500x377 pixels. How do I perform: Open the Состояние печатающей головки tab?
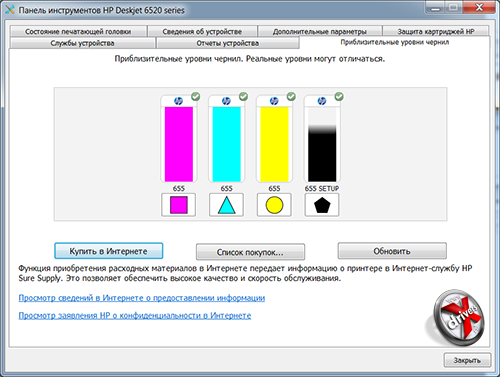[78, 31]
